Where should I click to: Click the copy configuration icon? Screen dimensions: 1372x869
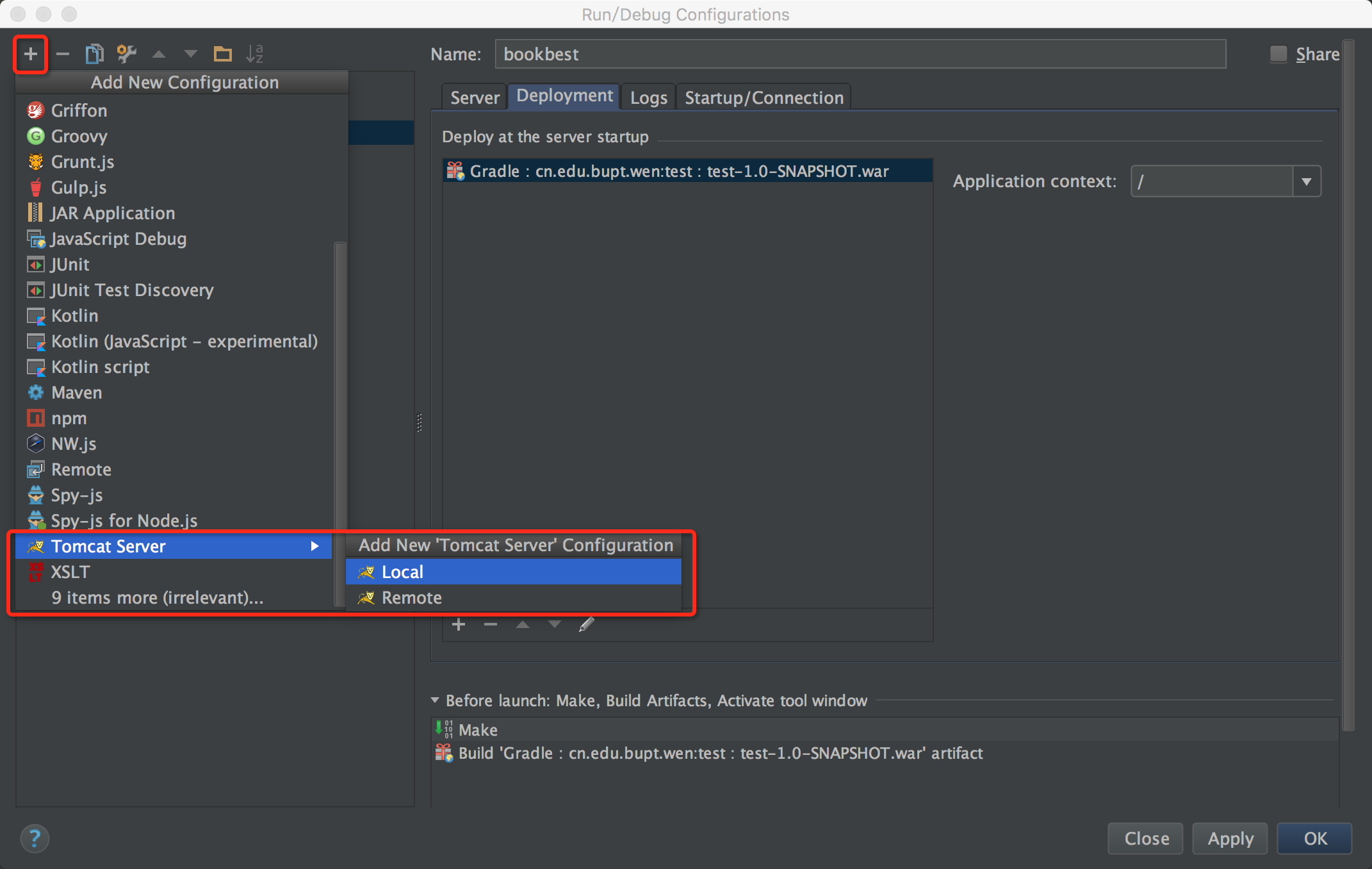(x=94, y=54)
